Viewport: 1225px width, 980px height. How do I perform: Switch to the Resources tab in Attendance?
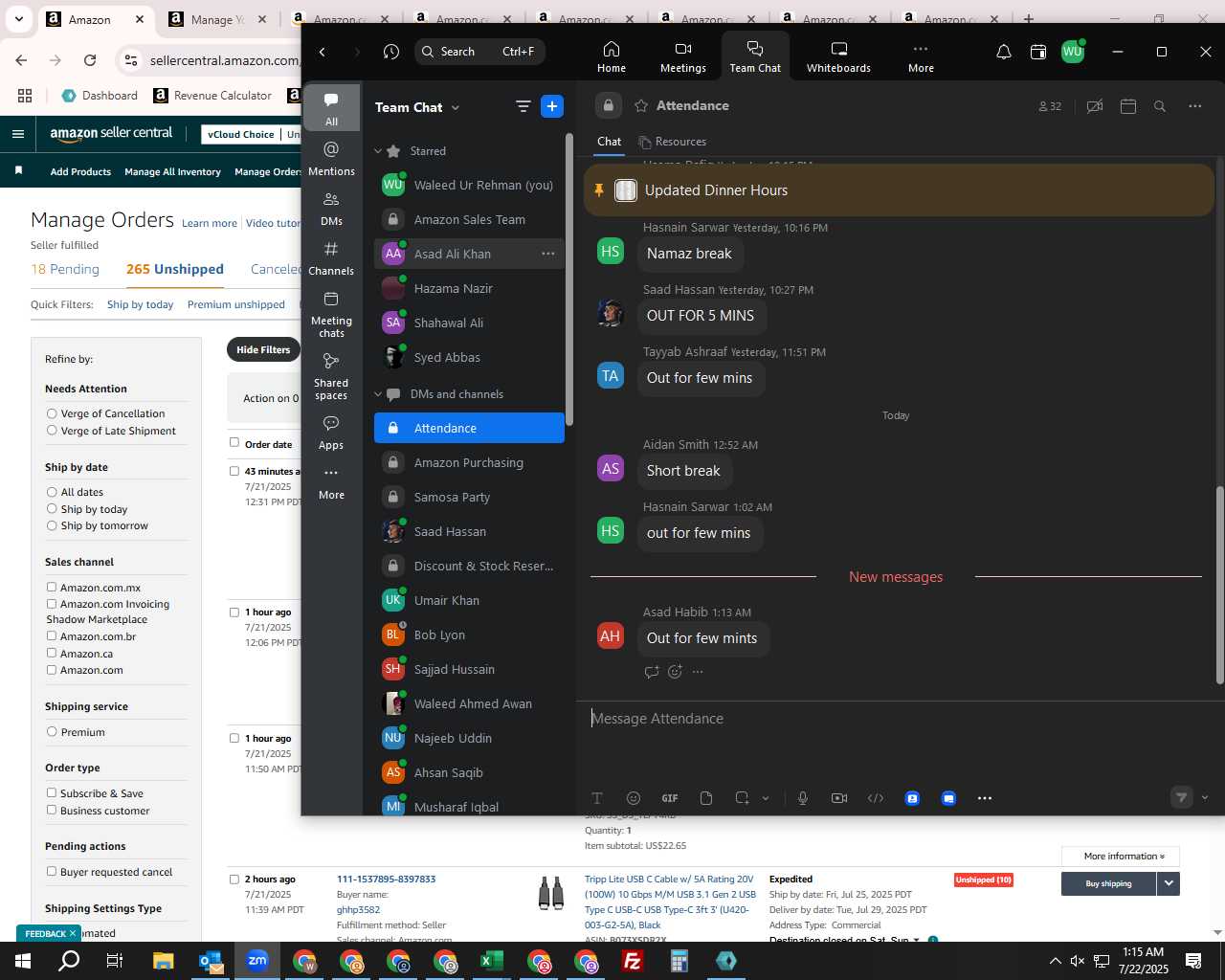(x=672, y=142)
